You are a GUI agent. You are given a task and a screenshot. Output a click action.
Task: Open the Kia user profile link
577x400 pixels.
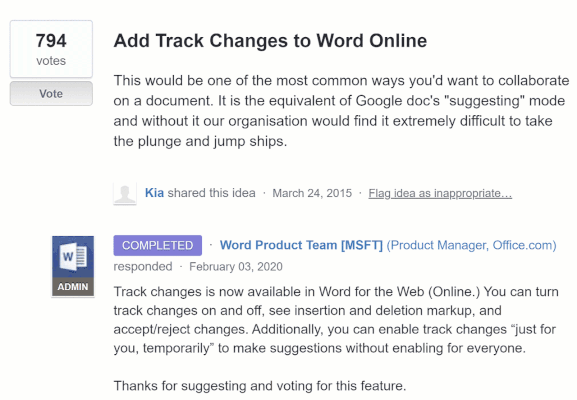coord(154,193)
